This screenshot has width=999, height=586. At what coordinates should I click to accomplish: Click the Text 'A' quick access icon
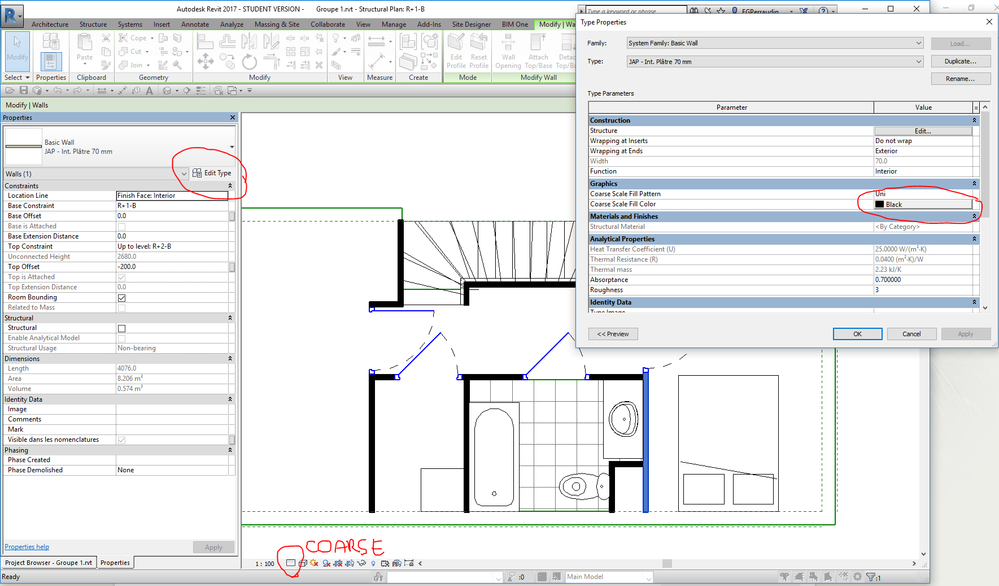150,90
